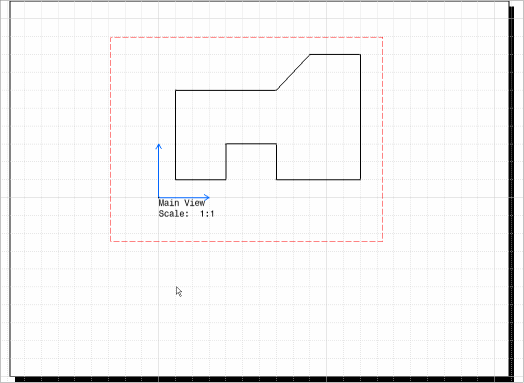This screenshot has height=383, width=524.
Task: Select the bottom-left horizontal edge of the profile
Action: point(201,179)
